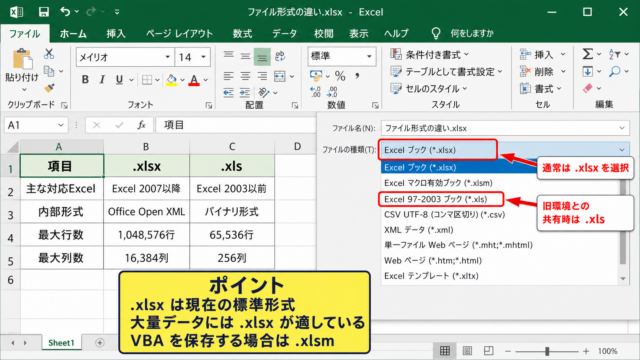The image size is (640, 360).
Task: Click the Copy icon in clipboard group
Action: point(49,71)
